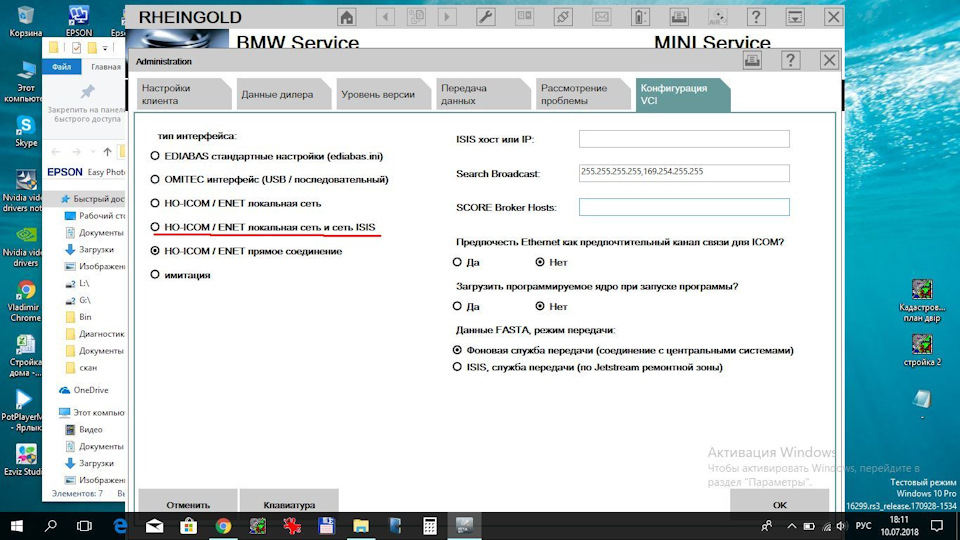960x540 pixels.
Task: Open the Mail app from taskbar
Action: tap(154, 526)
